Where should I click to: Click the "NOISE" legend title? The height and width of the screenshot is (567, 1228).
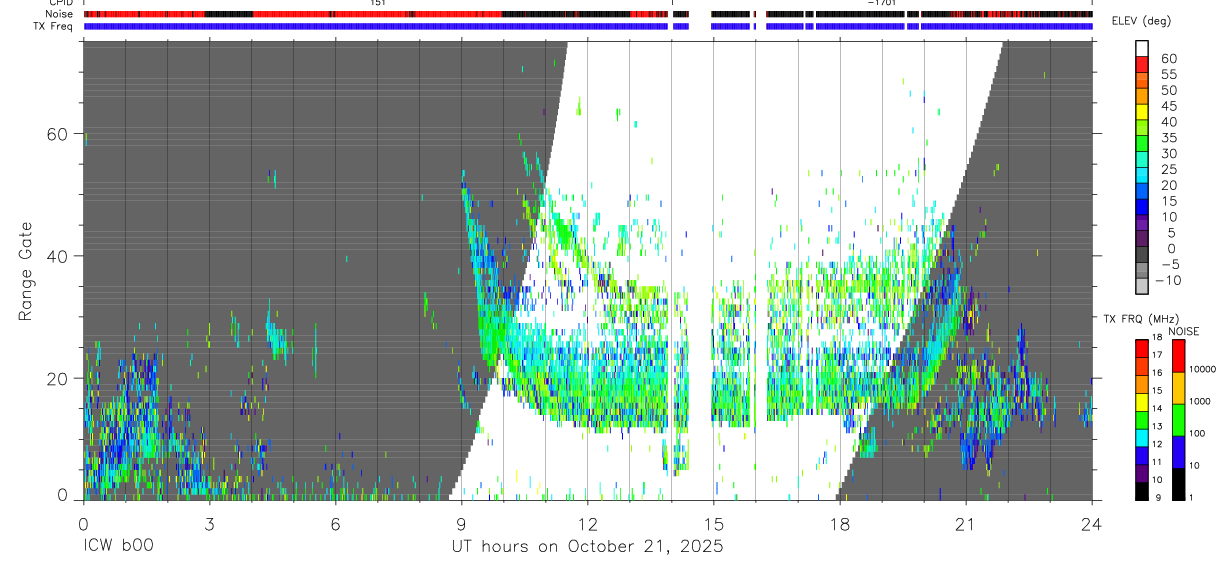(x=1184, y=332)
